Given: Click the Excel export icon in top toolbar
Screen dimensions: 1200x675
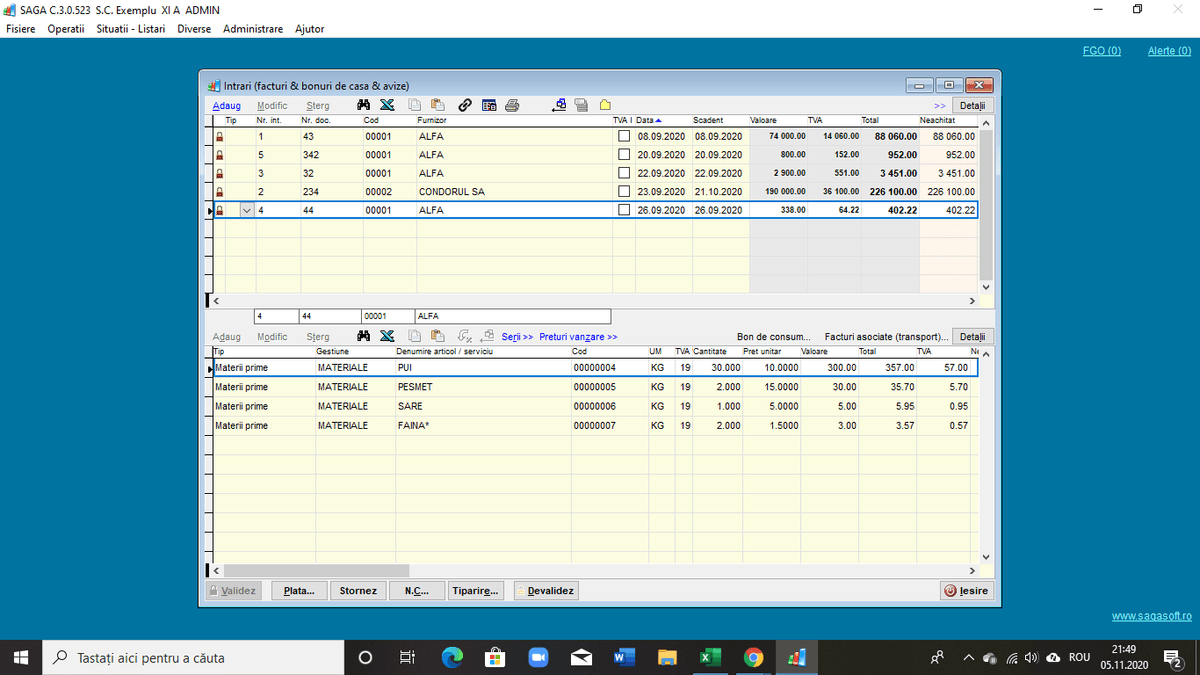Looking at the screenshot, I should (x=387, y=105).
